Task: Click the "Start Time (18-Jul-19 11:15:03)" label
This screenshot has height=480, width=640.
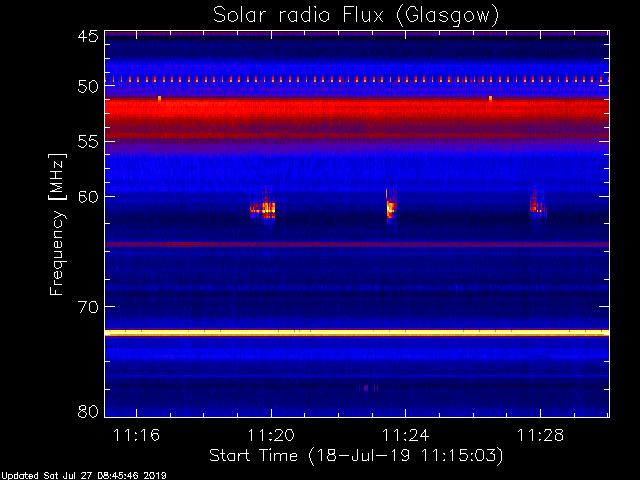Action: (x=356, y=456)
